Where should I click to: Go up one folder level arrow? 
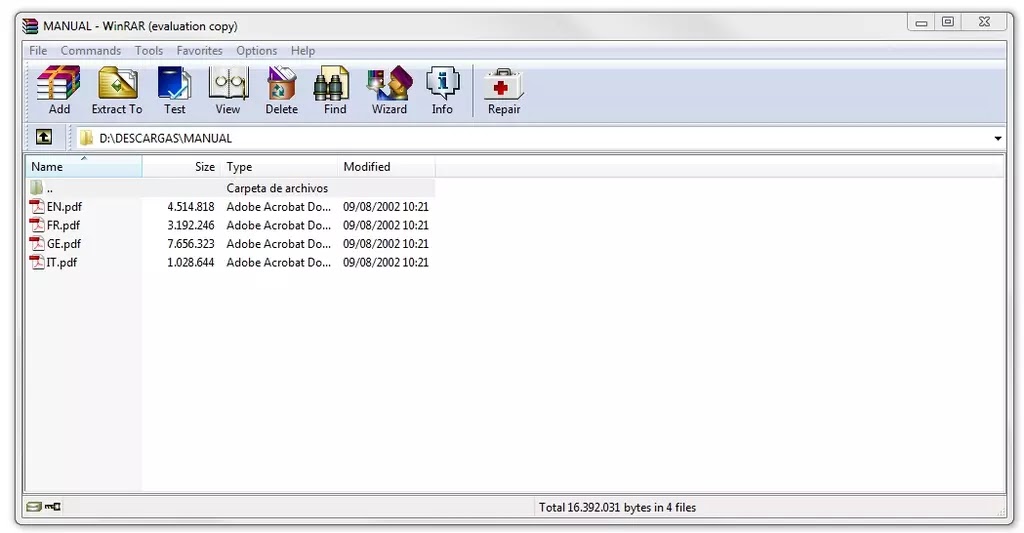point(44,137)
